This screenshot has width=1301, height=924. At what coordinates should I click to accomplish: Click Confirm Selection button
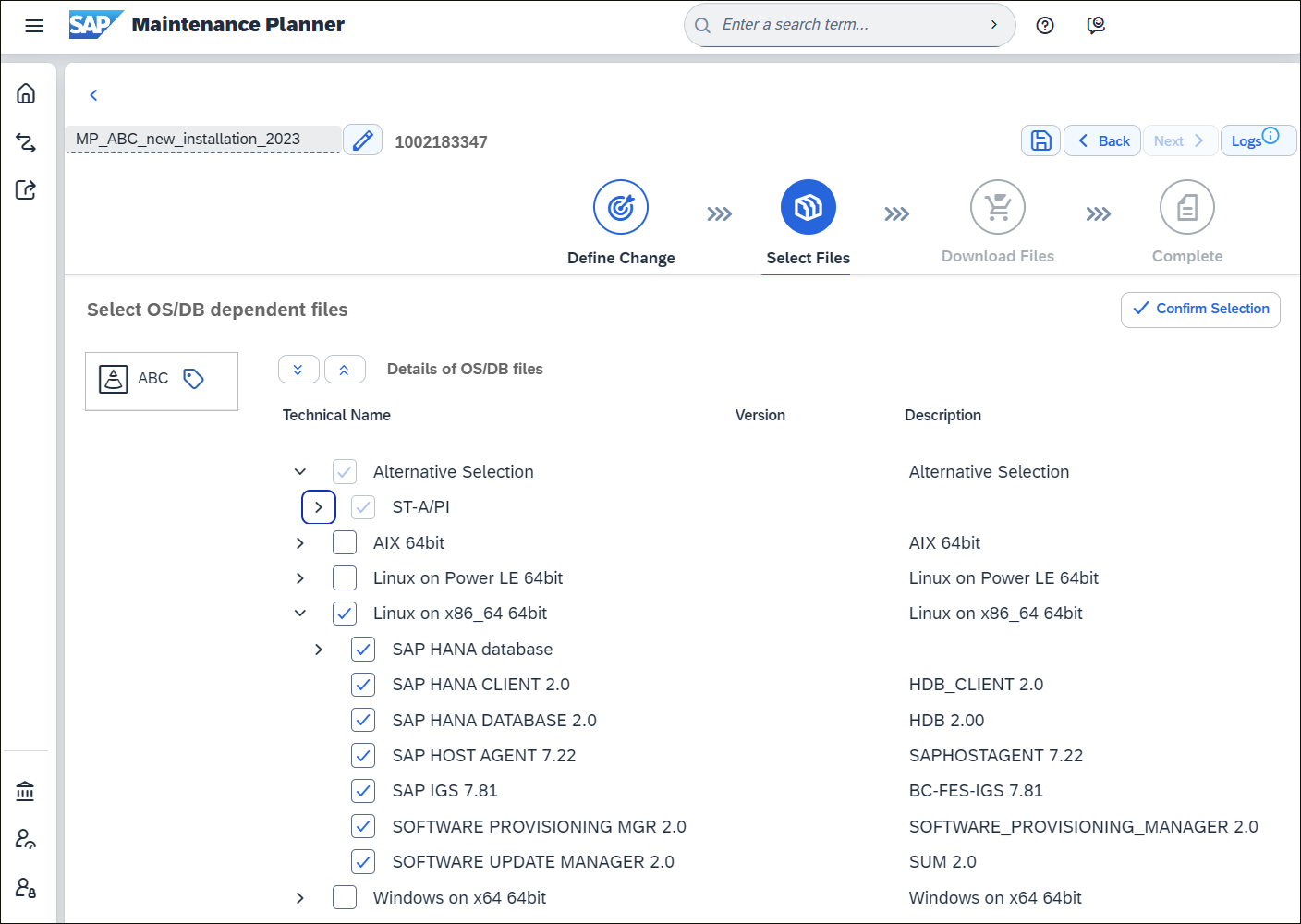[x=1200, y=310]
